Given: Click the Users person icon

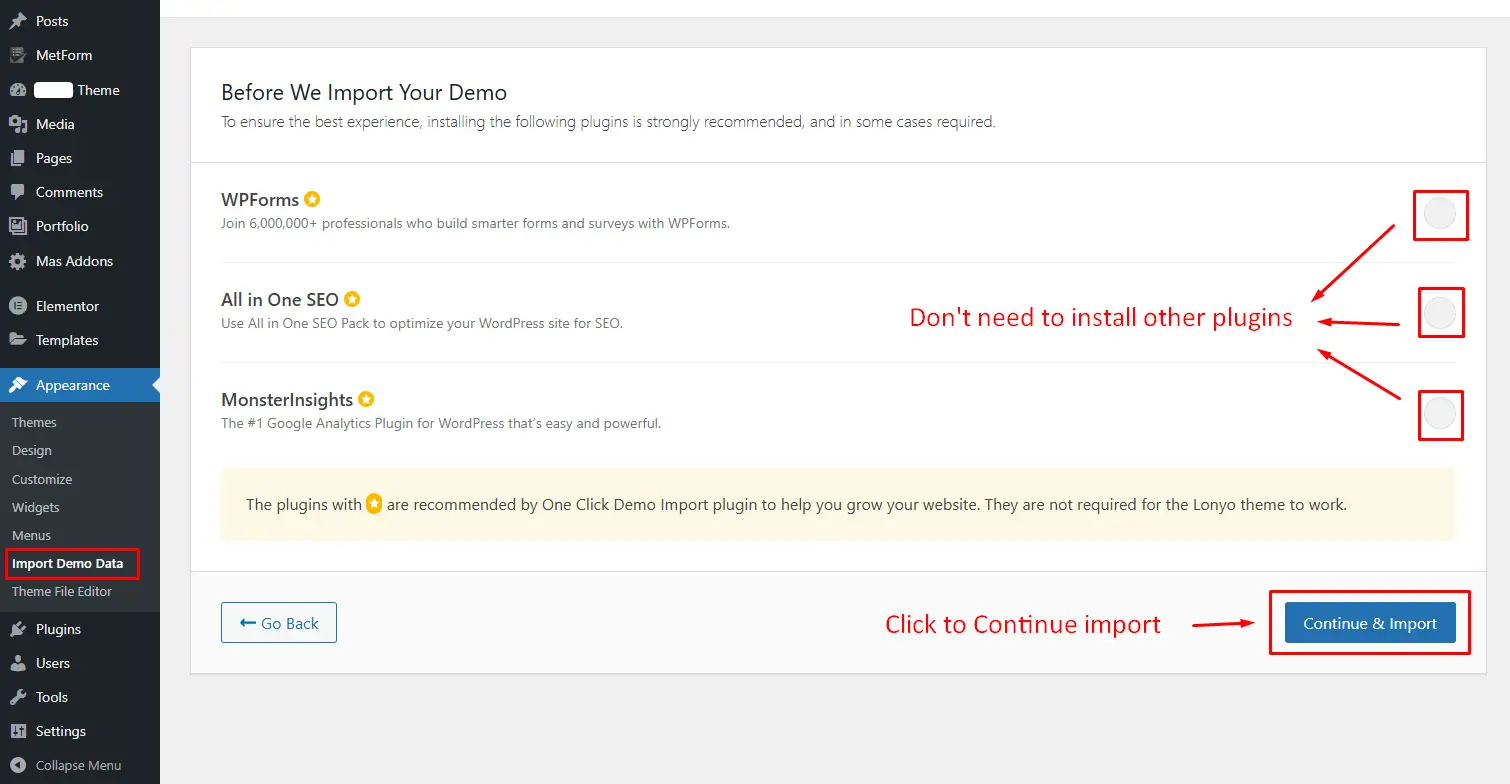Looking at the screenshot, I should pyautogui.click(x=18, y=663).
